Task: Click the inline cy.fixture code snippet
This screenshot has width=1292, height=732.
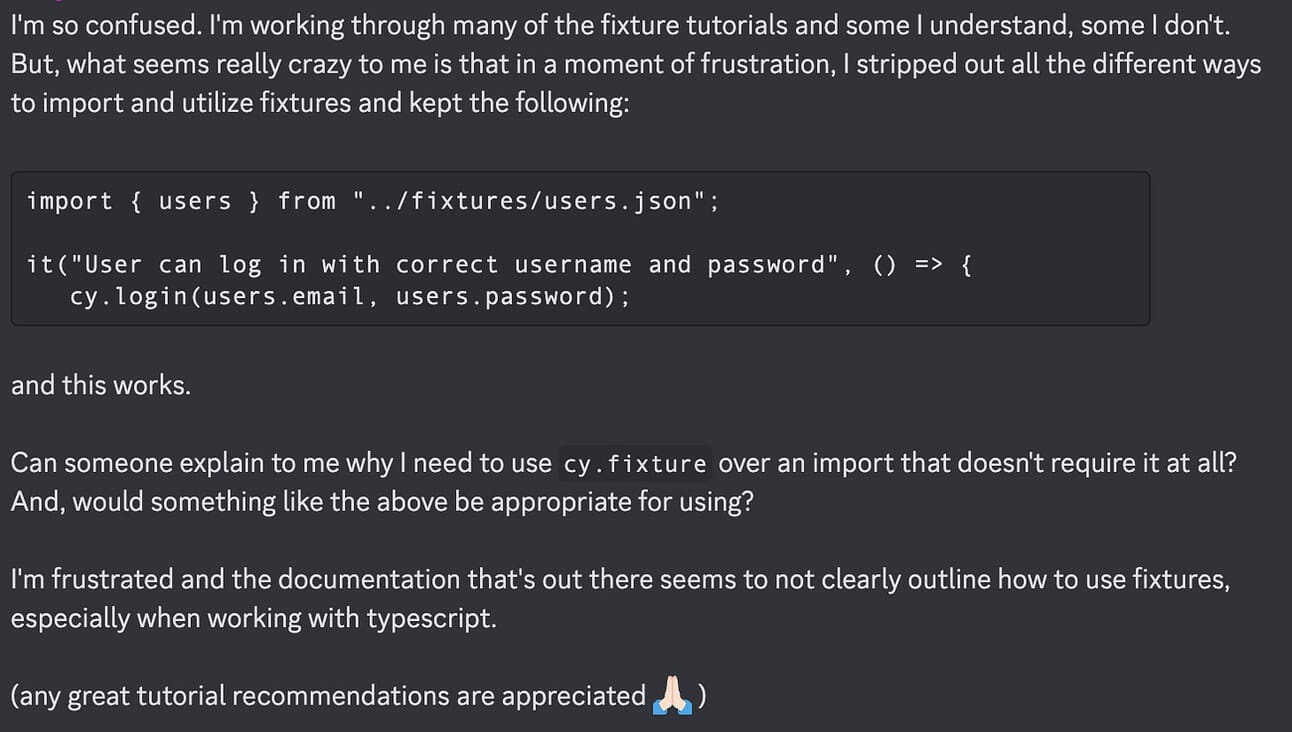Action: [636, 464]
